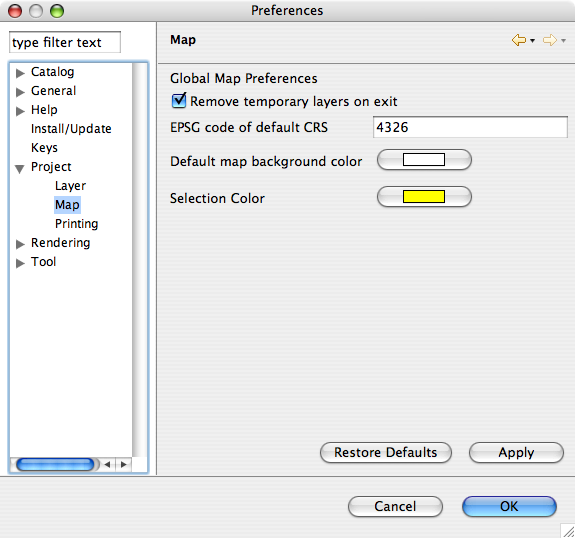This screenshot has width=575, height=538.
Task: Expand the Tool preferences node
Action: (21, 263)
